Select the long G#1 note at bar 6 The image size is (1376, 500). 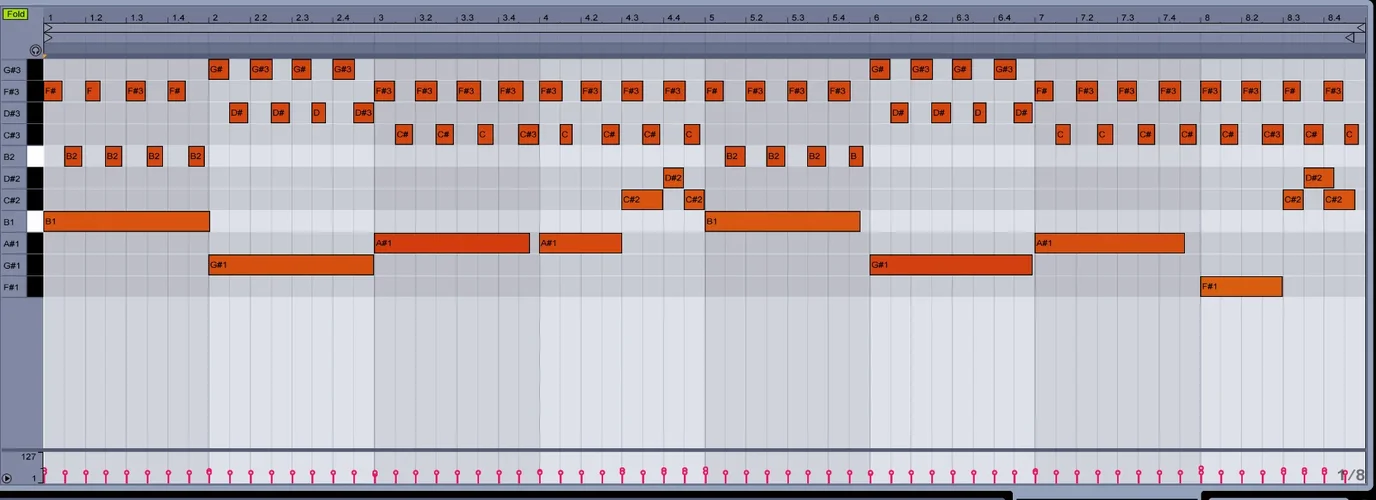951,265
